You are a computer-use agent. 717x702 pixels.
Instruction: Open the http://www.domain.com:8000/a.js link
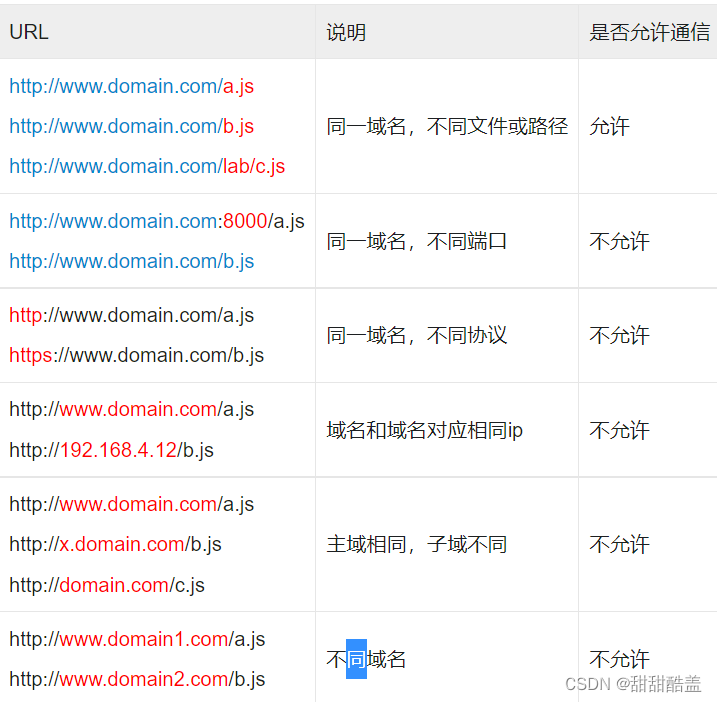click(157, 221)
